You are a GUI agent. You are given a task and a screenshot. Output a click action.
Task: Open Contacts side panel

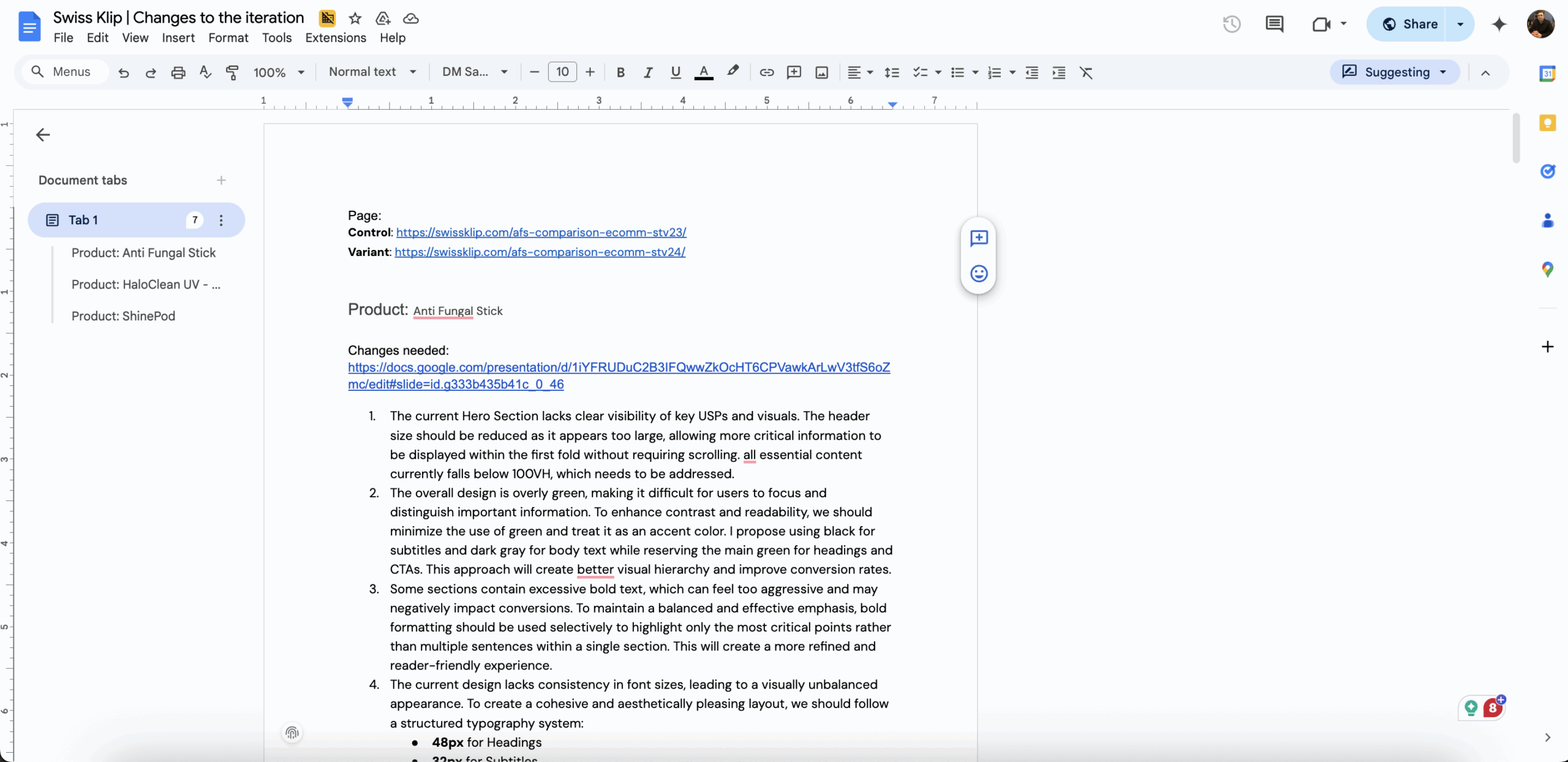1547,220
